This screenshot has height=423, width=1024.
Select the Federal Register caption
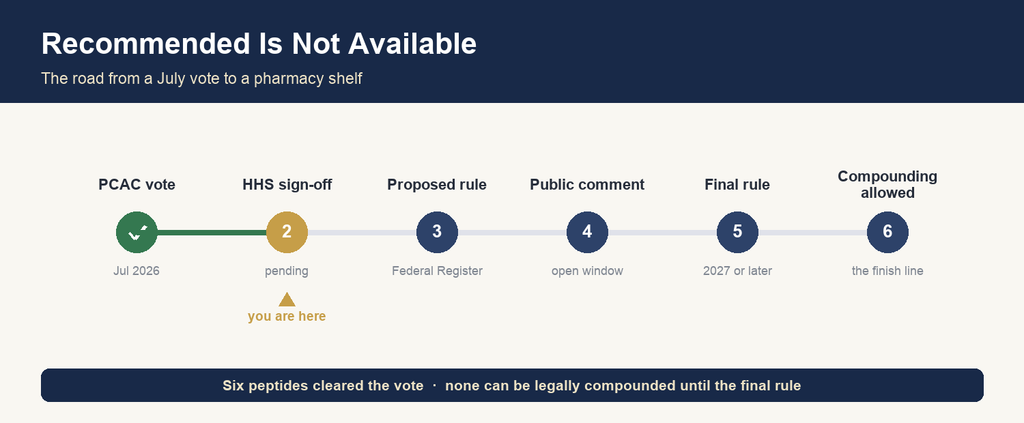[x=437, y=271]
